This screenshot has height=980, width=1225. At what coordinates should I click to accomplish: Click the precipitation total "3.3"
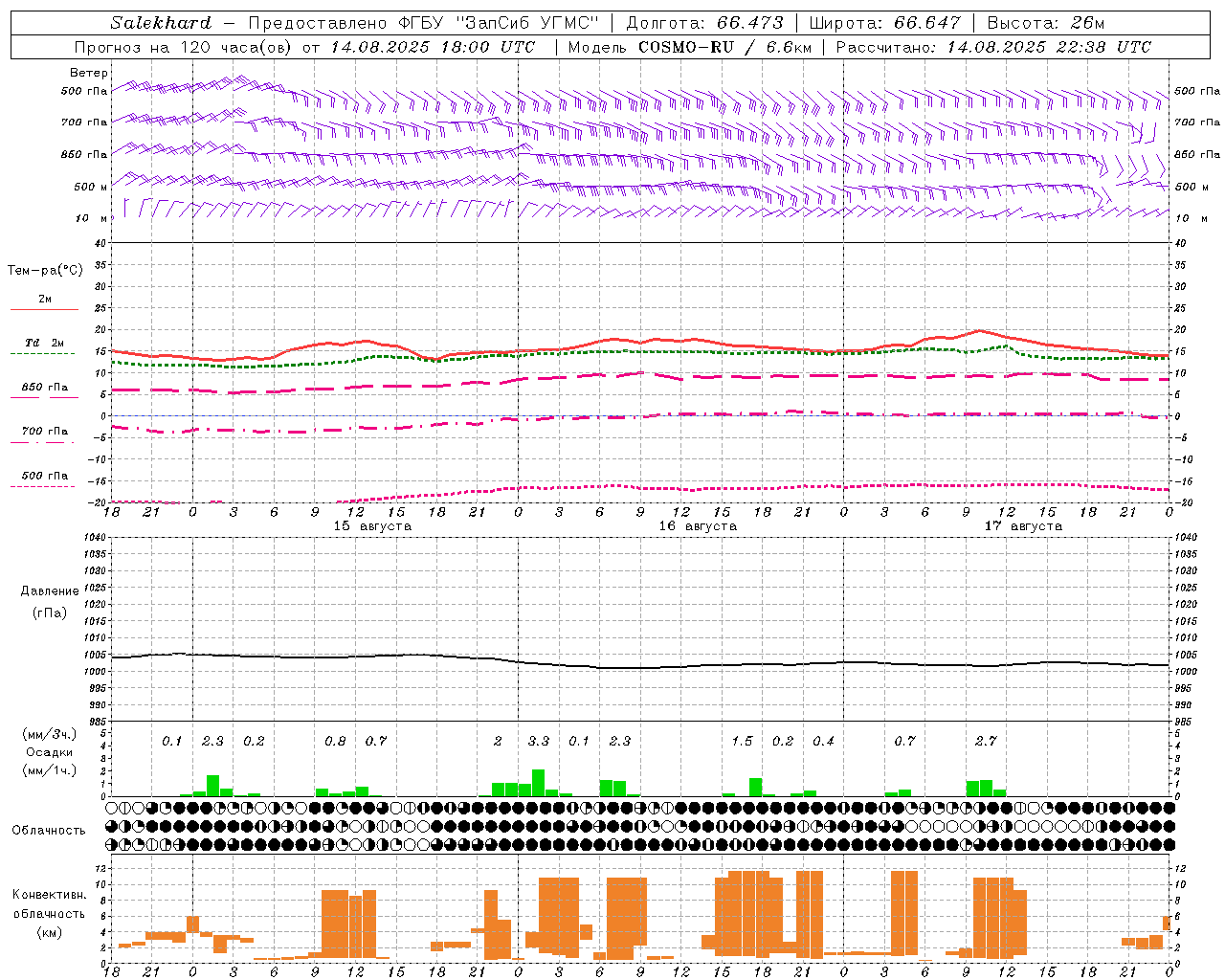[539, 741]
